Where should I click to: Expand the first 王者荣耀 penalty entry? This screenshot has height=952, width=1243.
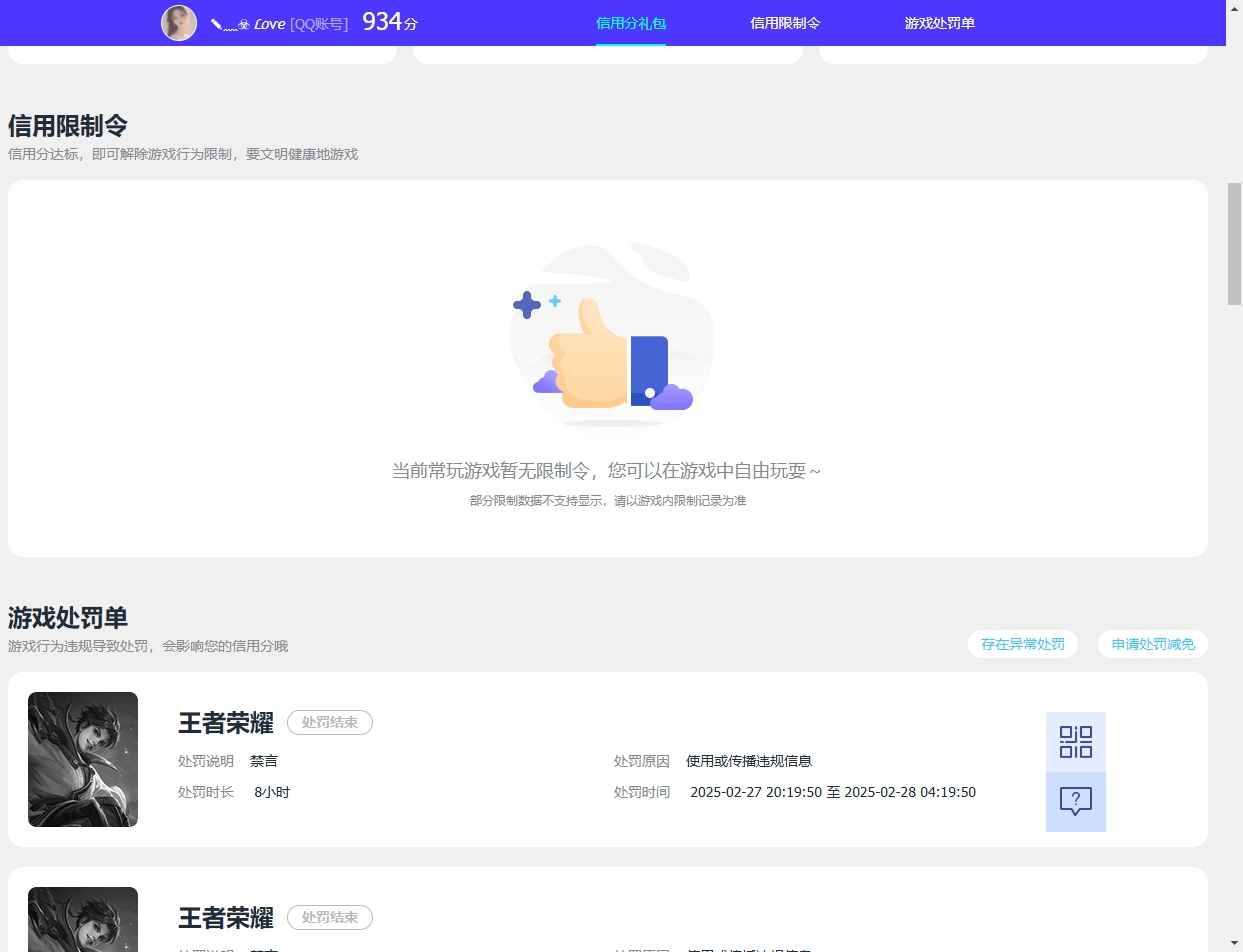[225, 723]
